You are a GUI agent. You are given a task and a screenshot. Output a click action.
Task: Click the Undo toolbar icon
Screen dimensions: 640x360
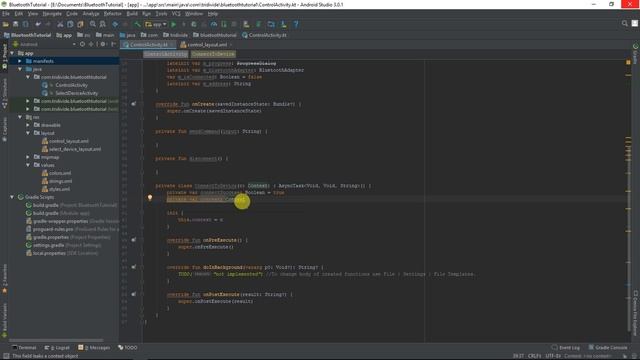[38, 24]
